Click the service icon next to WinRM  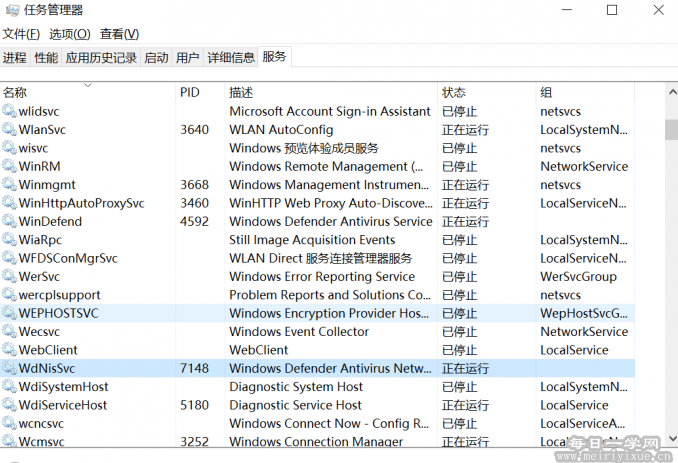(x=9, y=166)
